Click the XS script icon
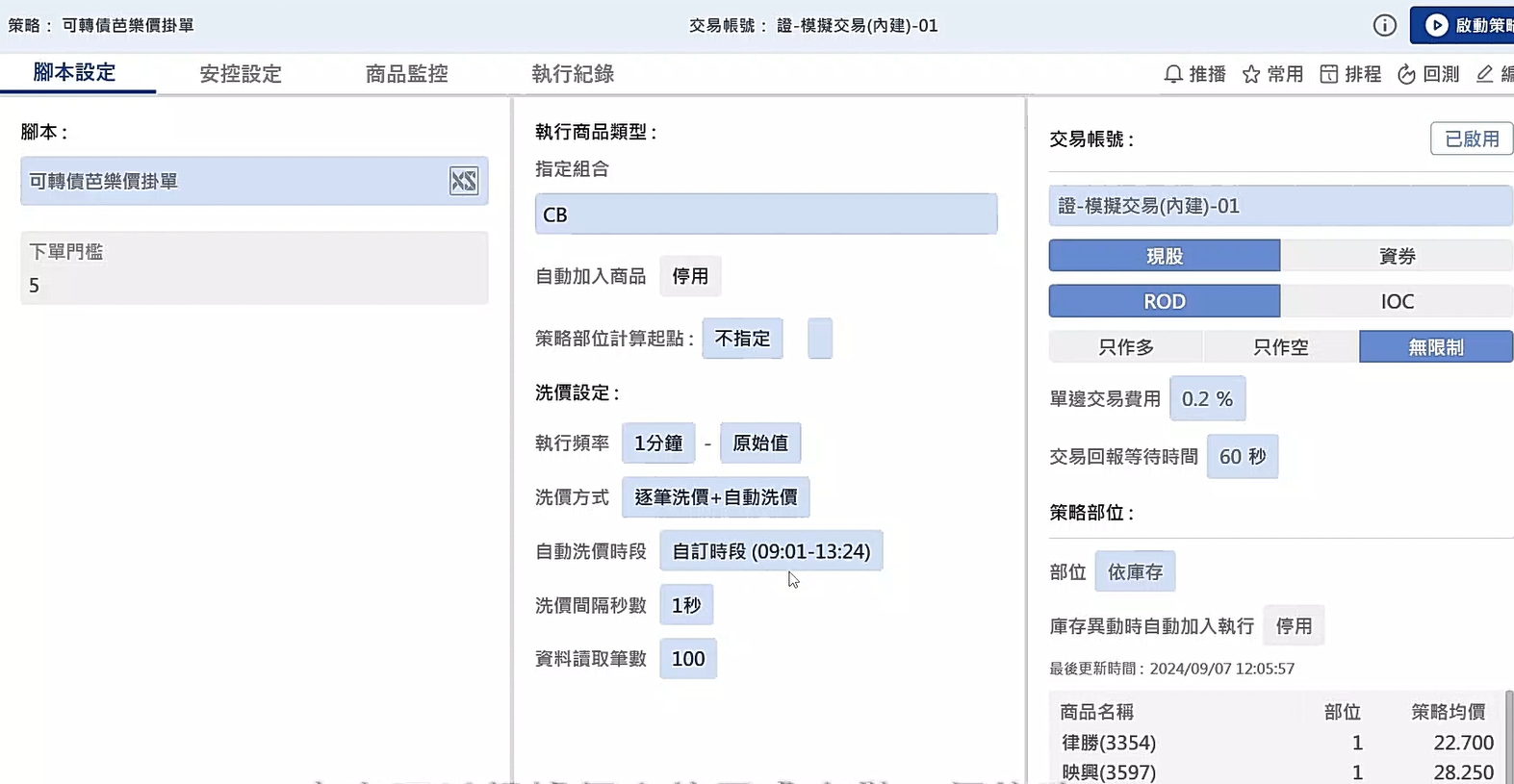1514x784 pixels. pyautogui.click(x=463, y=181)
